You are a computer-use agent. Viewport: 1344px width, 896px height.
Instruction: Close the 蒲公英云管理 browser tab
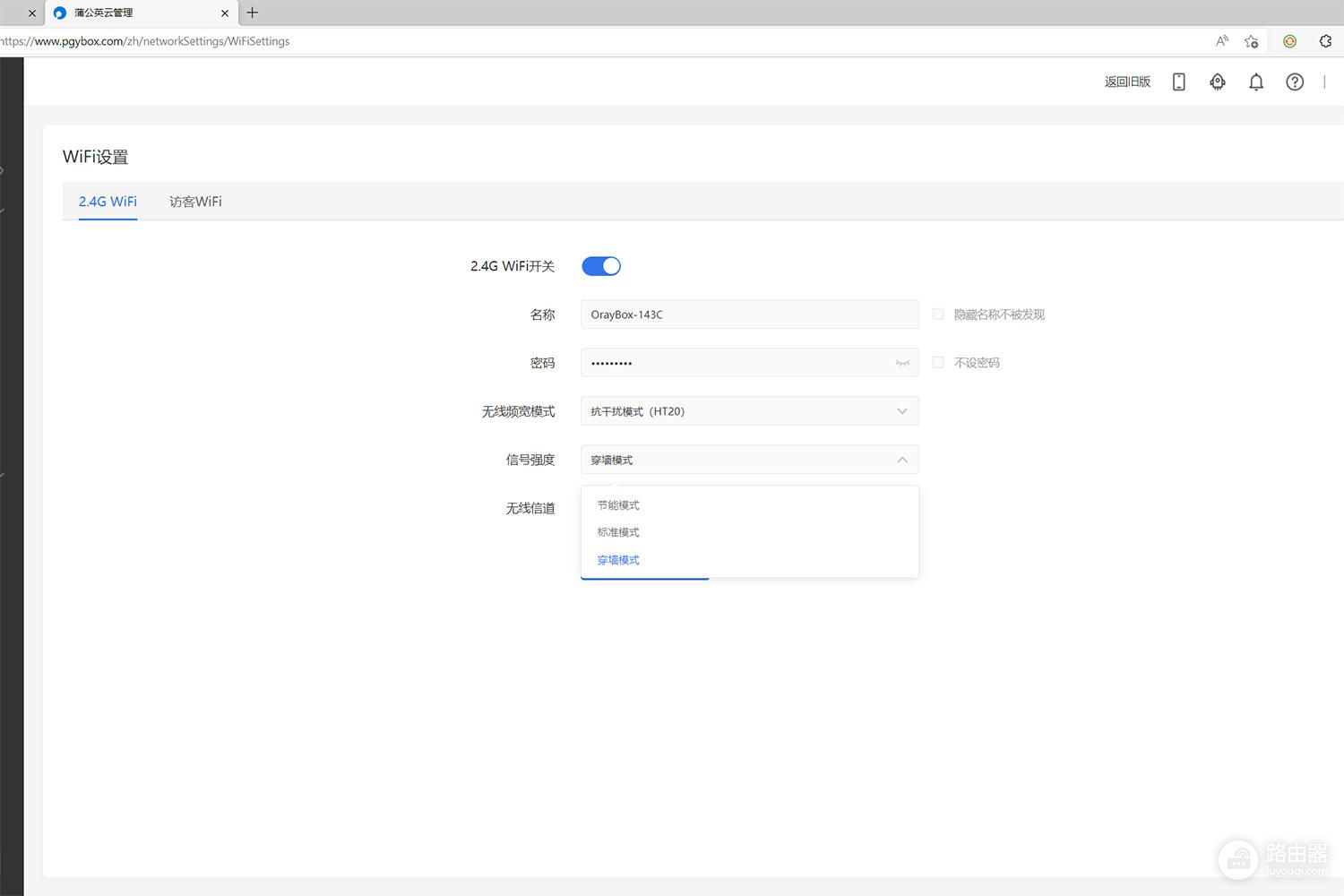point(225,13)
